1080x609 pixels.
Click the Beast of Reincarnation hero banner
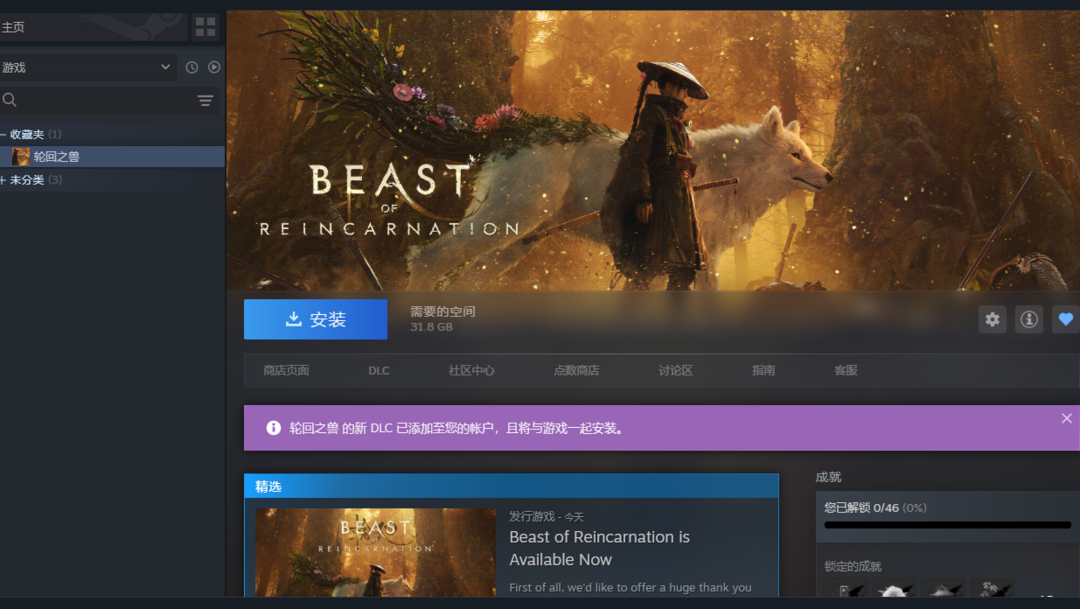(653, 150)
